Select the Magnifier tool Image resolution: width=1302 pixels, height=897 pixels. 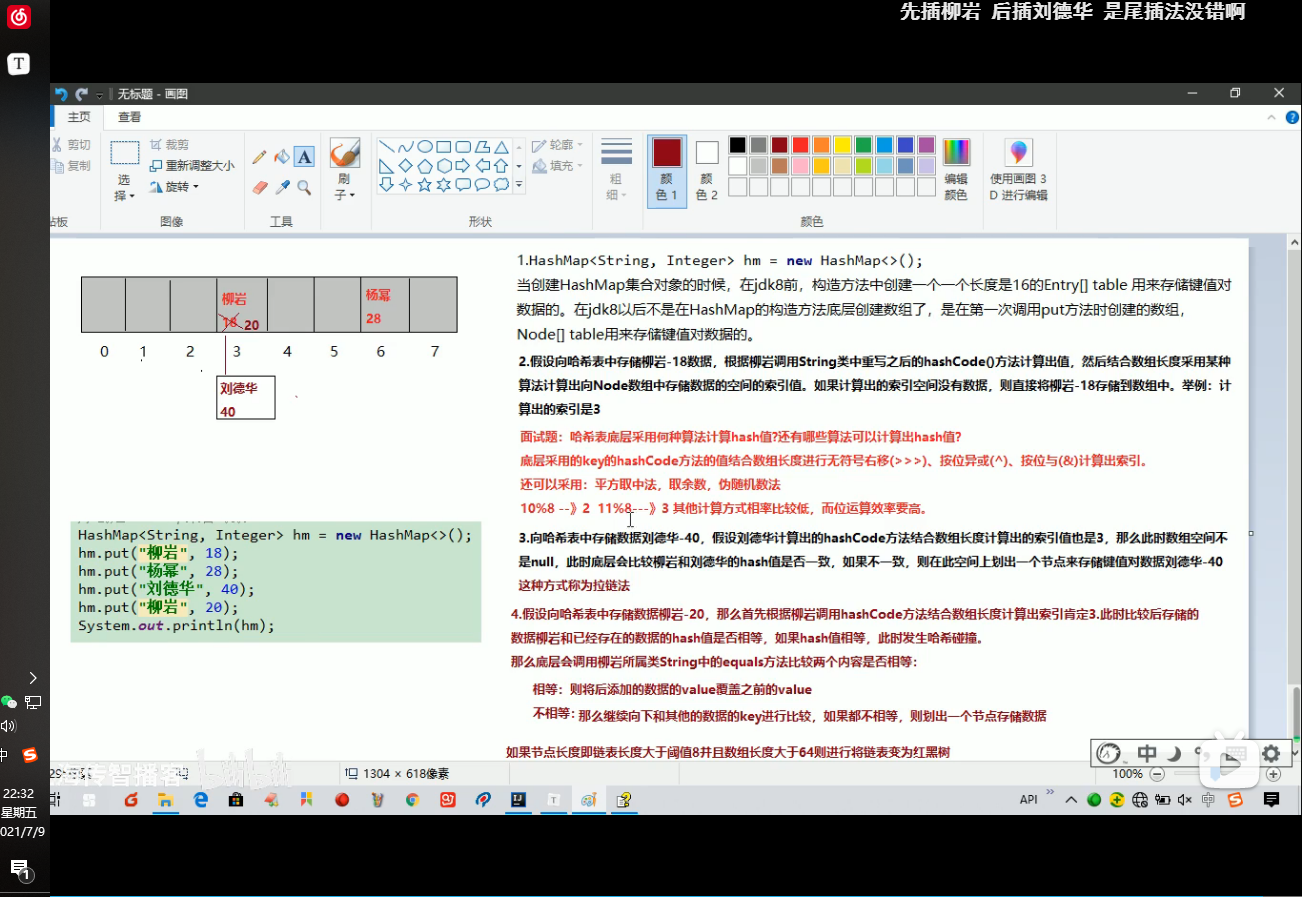point(304,187)
